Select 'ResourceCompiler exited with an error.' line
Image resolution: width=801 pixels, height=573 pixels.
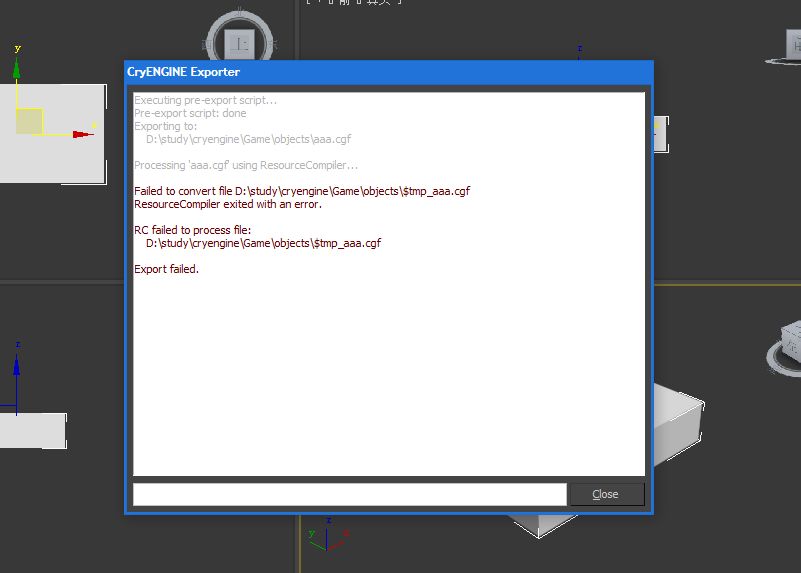(228, 204)
